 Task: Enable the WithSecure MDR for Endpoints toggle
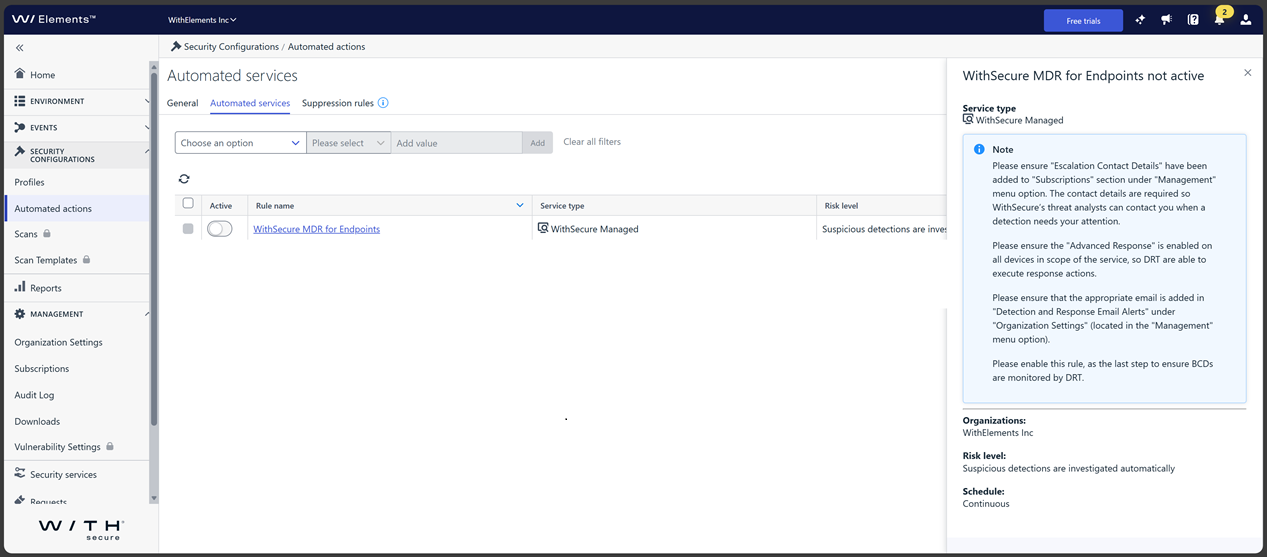(219, 229)
